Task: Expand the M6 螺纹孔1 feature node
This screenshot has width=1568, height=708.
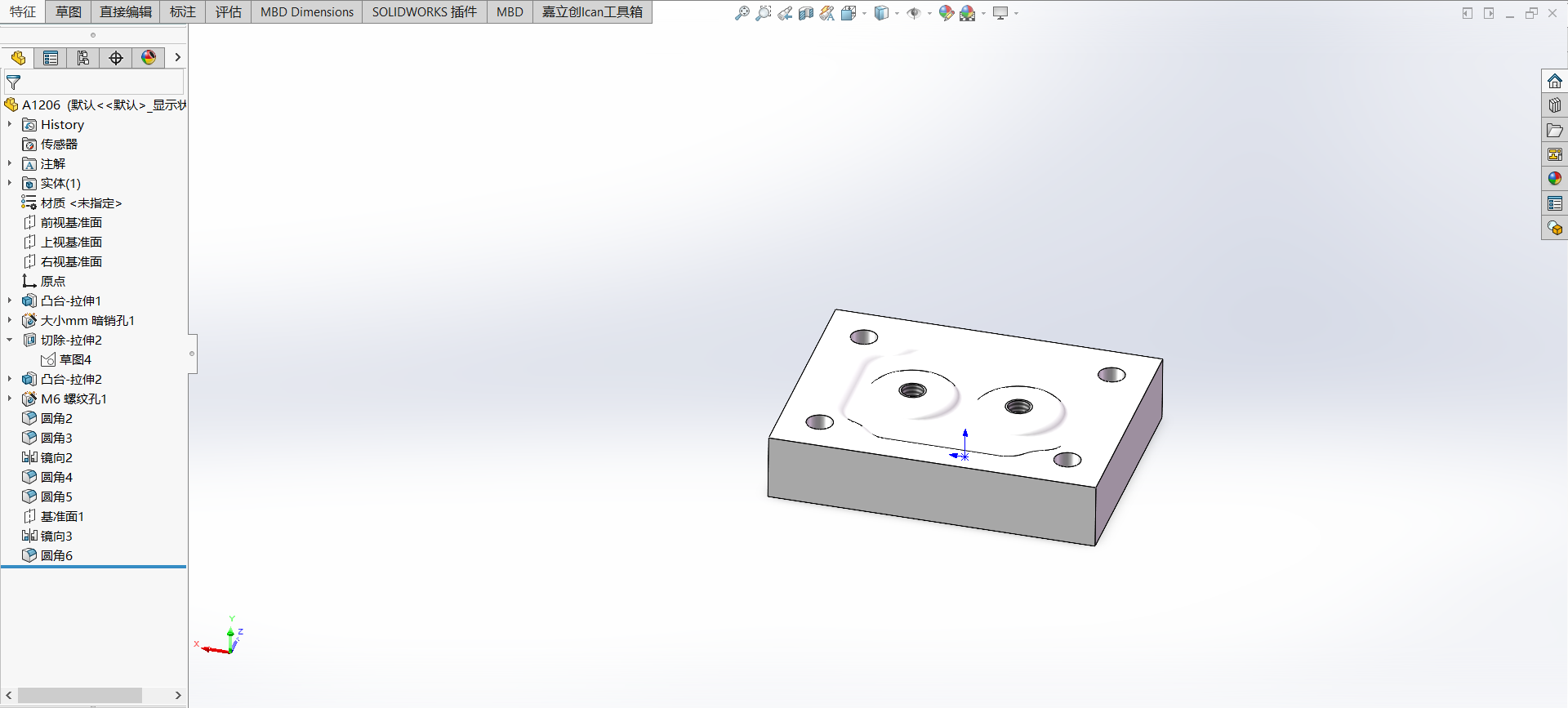Action: (x=10, y=399)
